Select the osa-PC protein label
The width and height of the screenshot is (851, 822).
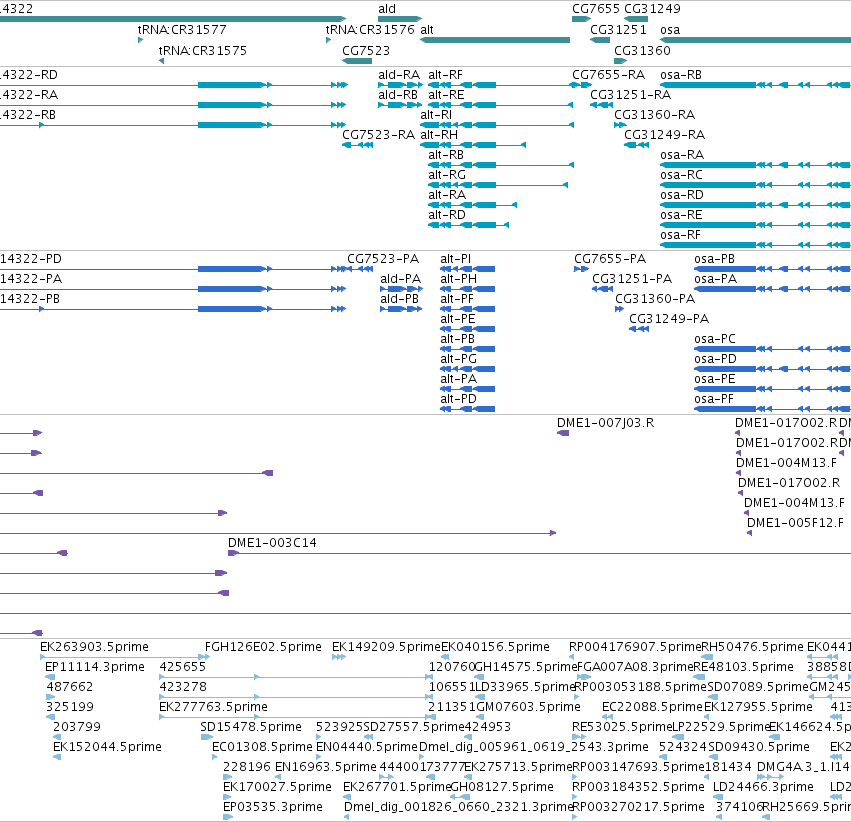(715, 339)
